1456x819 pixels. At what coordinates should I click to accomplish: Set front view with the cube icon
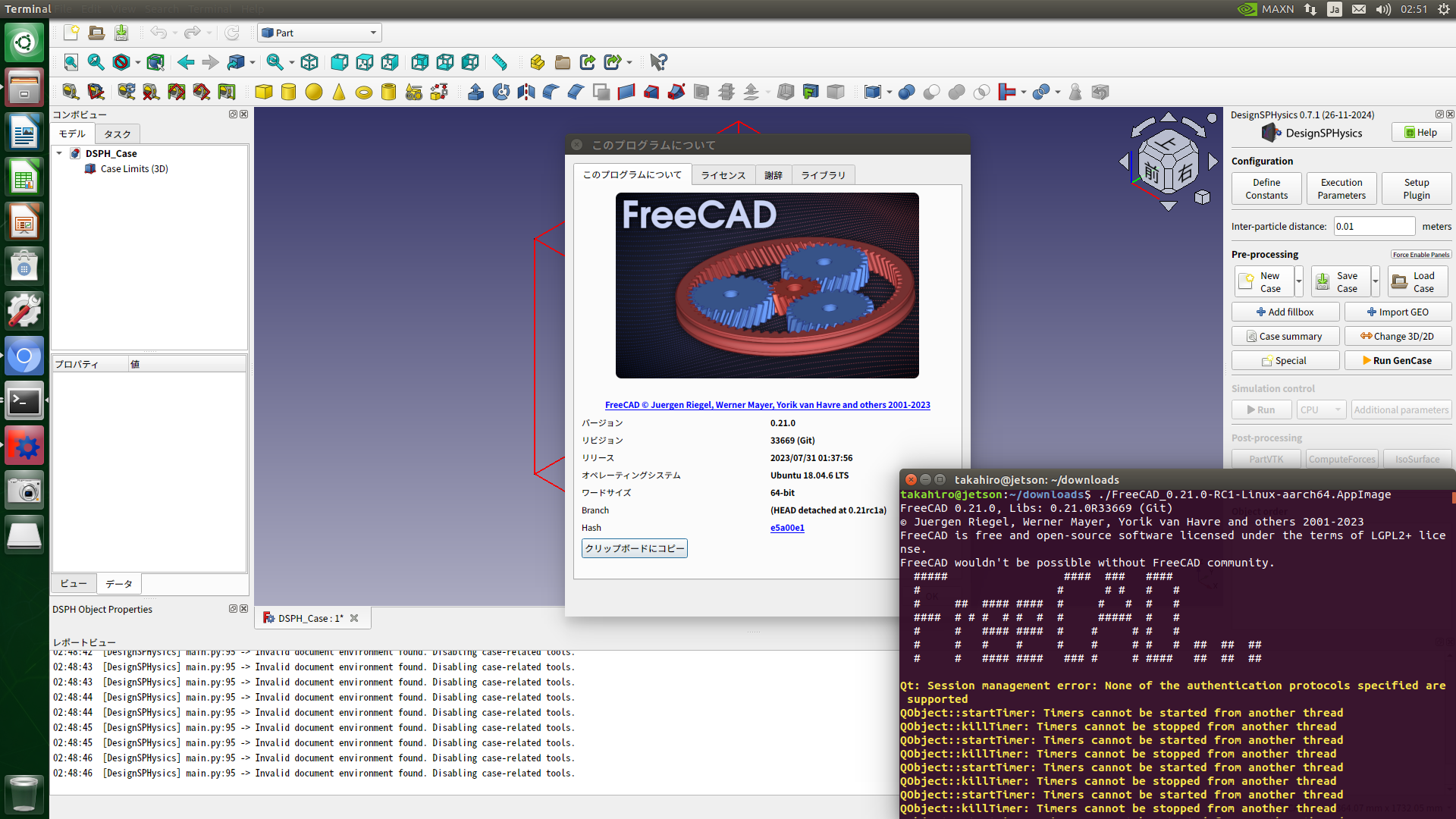[340, 62]
